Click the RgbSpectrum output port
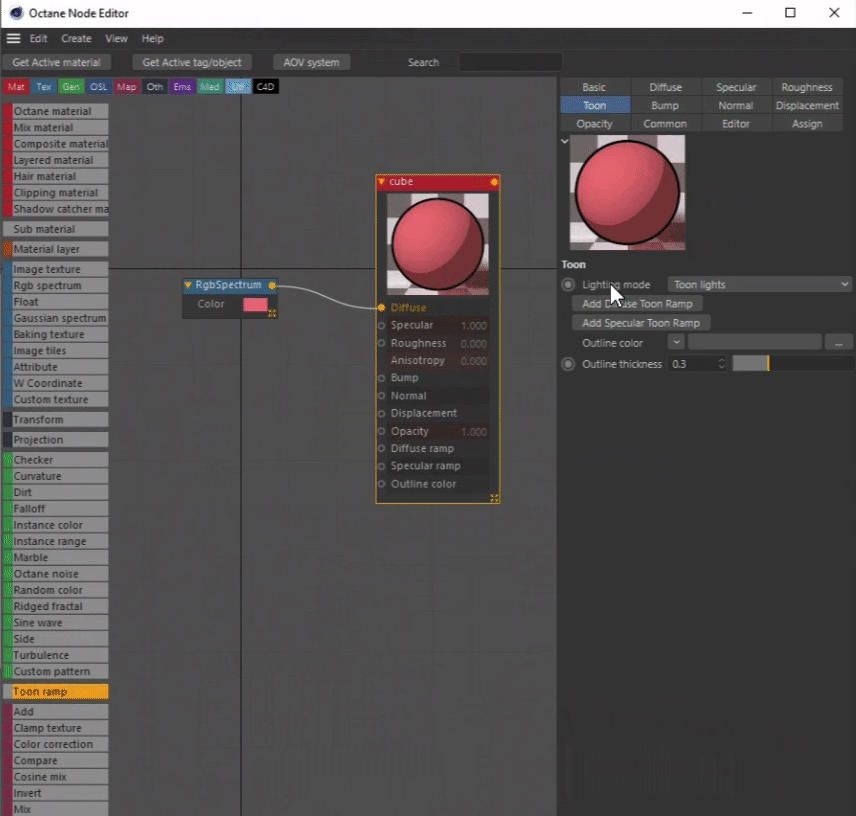The width and height of the screenshot is (856, 816). pyautogui.click(x=272, y=285)
